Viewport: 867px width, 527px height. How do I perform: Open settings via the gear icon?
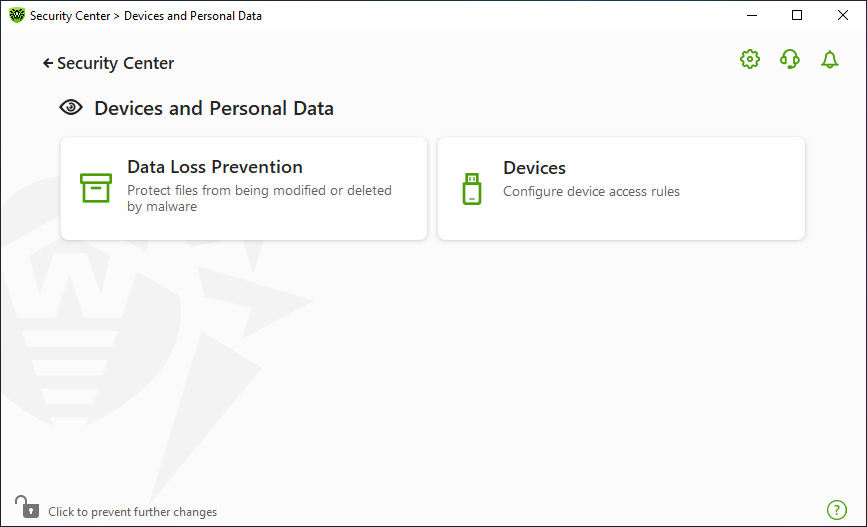750,59
